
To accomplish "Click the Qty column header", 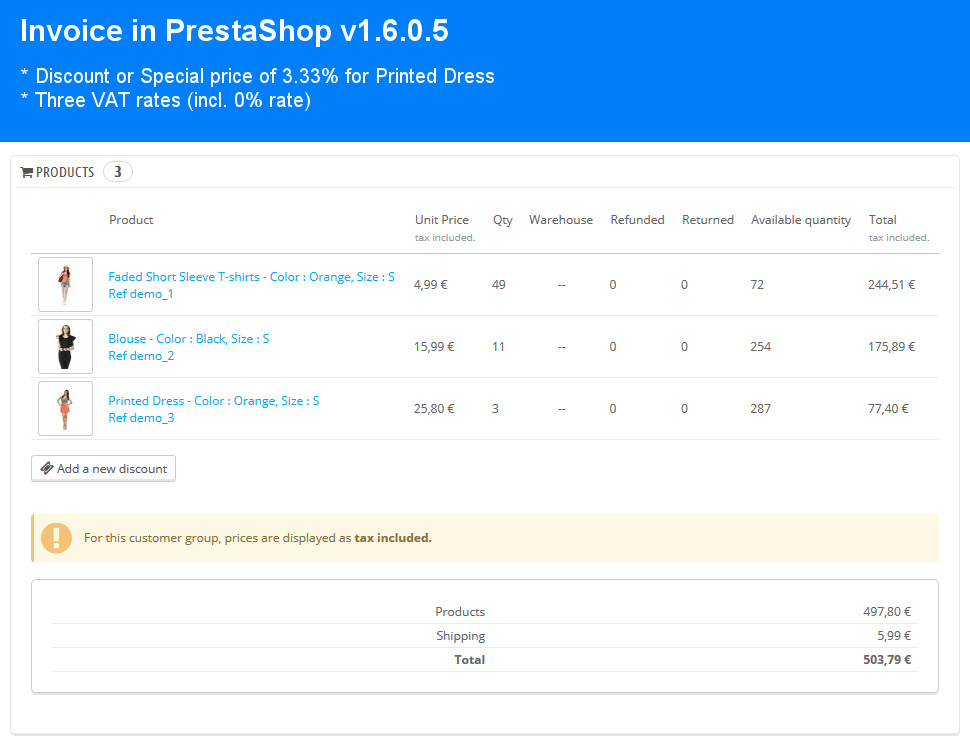I will tap(502, 220).
